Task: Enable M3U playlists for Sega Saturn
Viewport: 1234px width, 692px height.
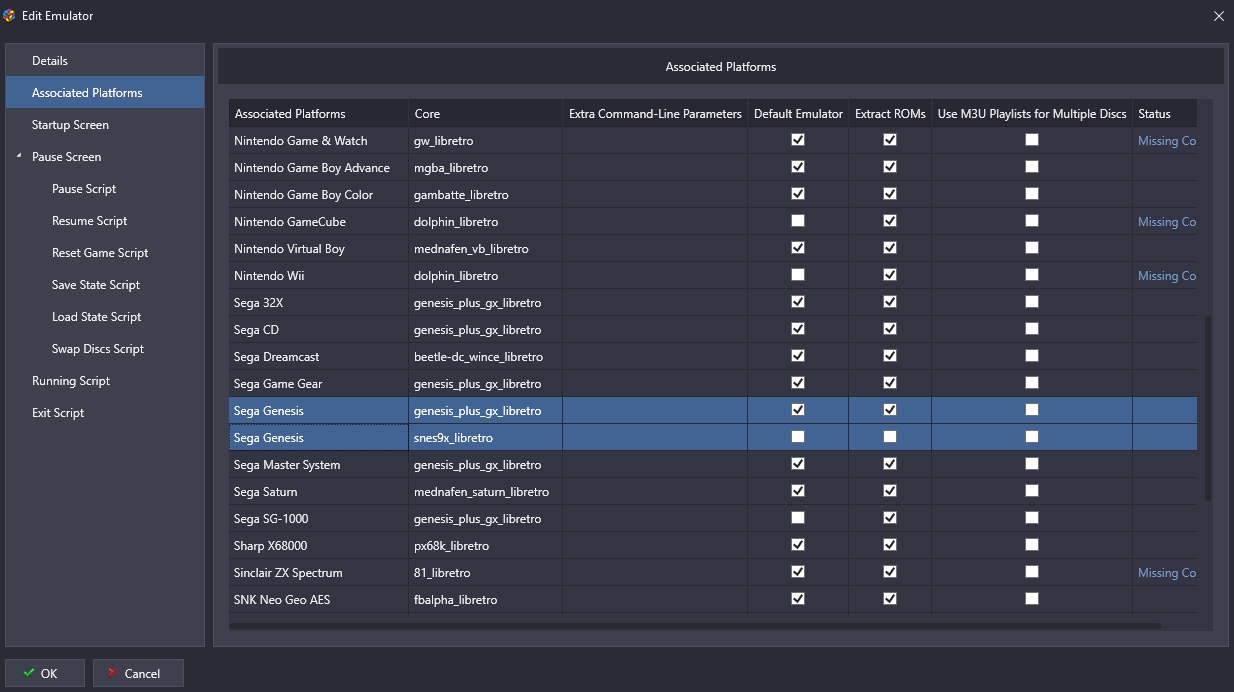Action: (1032, 491)
